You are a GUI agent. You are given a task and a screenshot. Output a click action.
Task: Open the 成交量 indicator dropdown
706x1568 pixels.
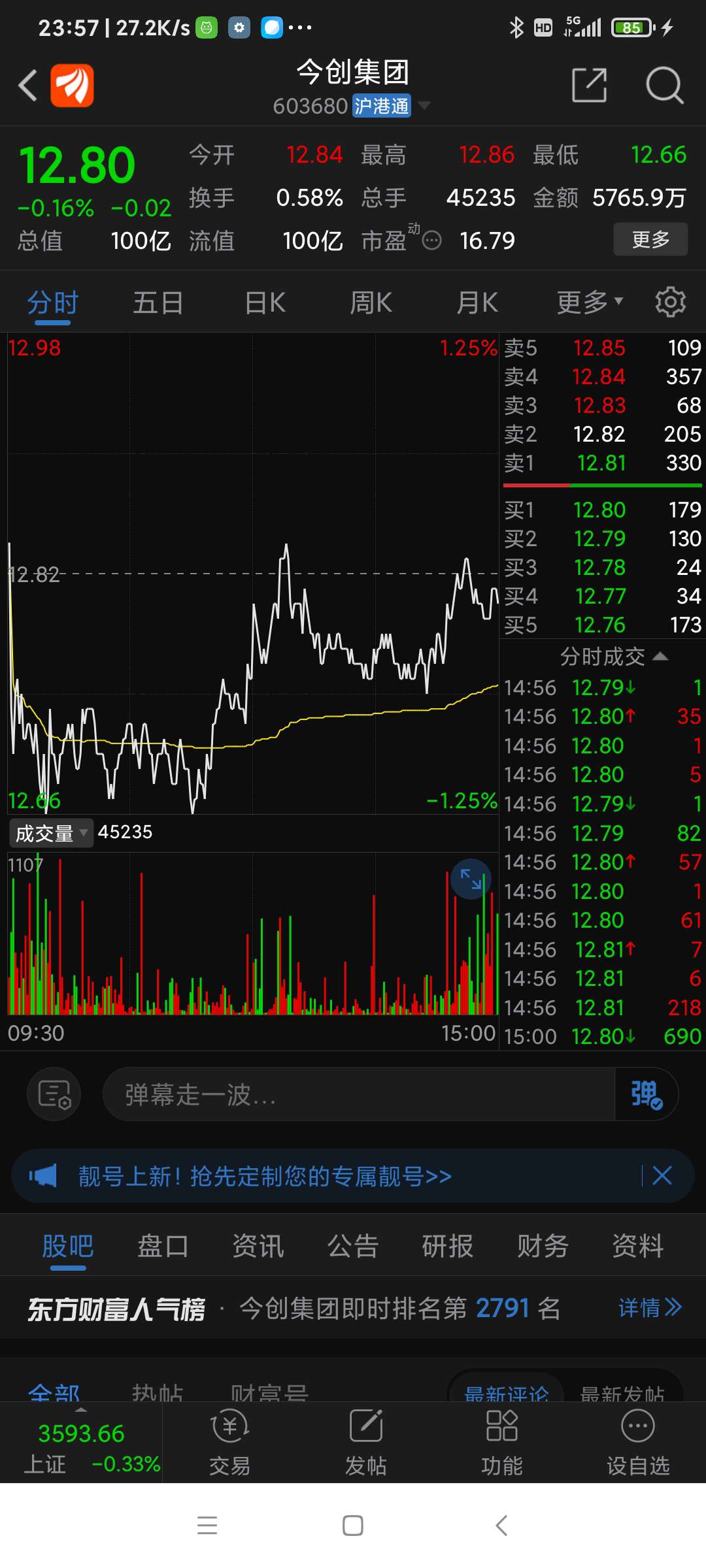[x=52, y=833]
